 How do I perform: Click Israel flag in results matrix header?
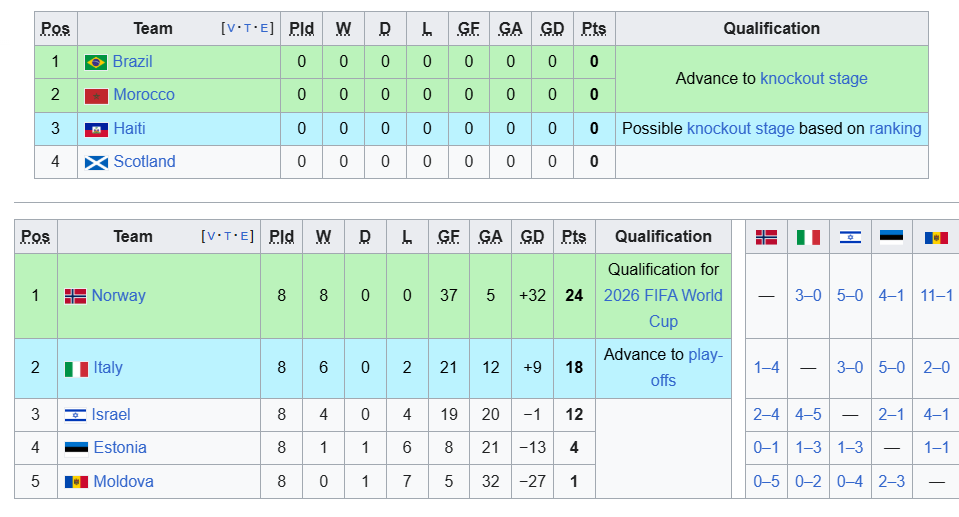pyautogui.click(x=850, y=237)
